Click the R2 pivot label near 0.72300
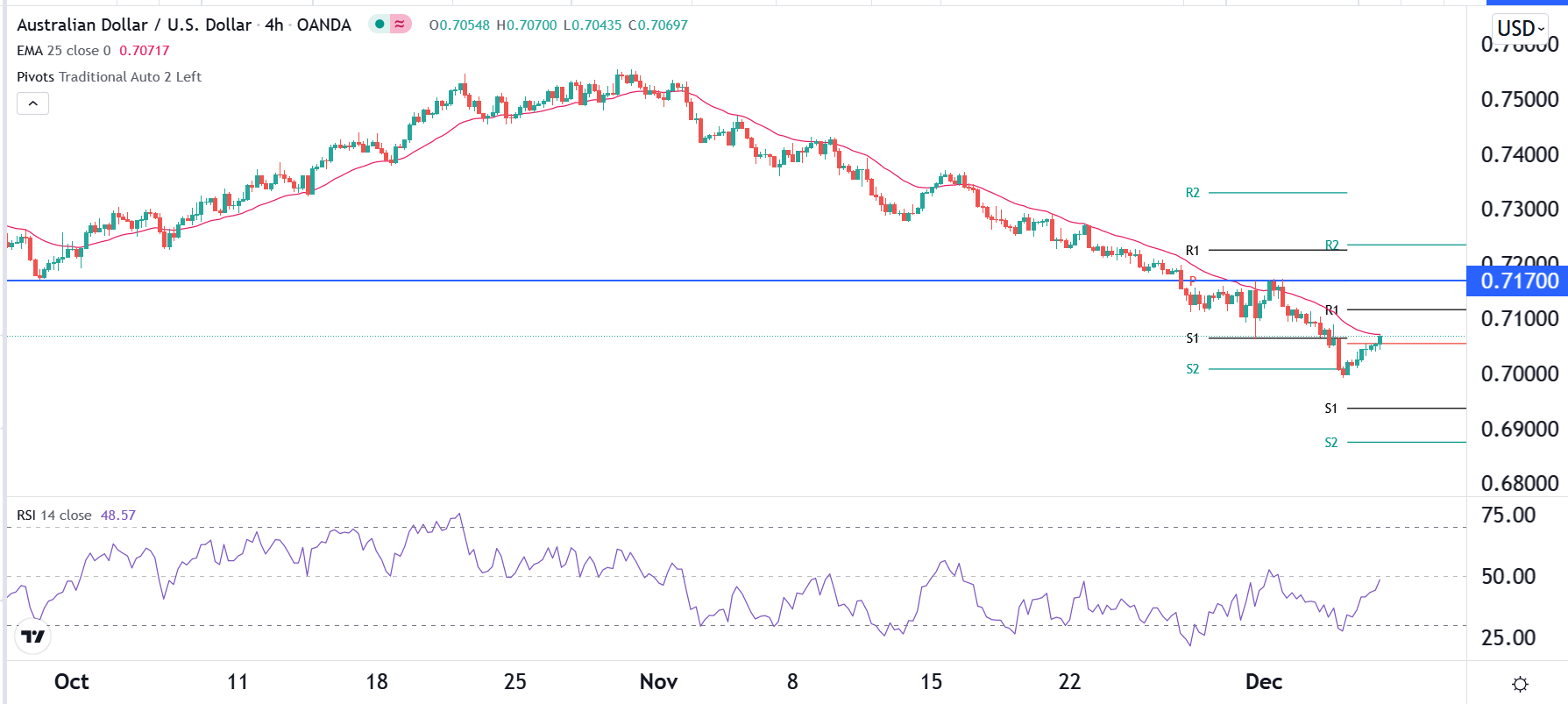 [1332, 245]
